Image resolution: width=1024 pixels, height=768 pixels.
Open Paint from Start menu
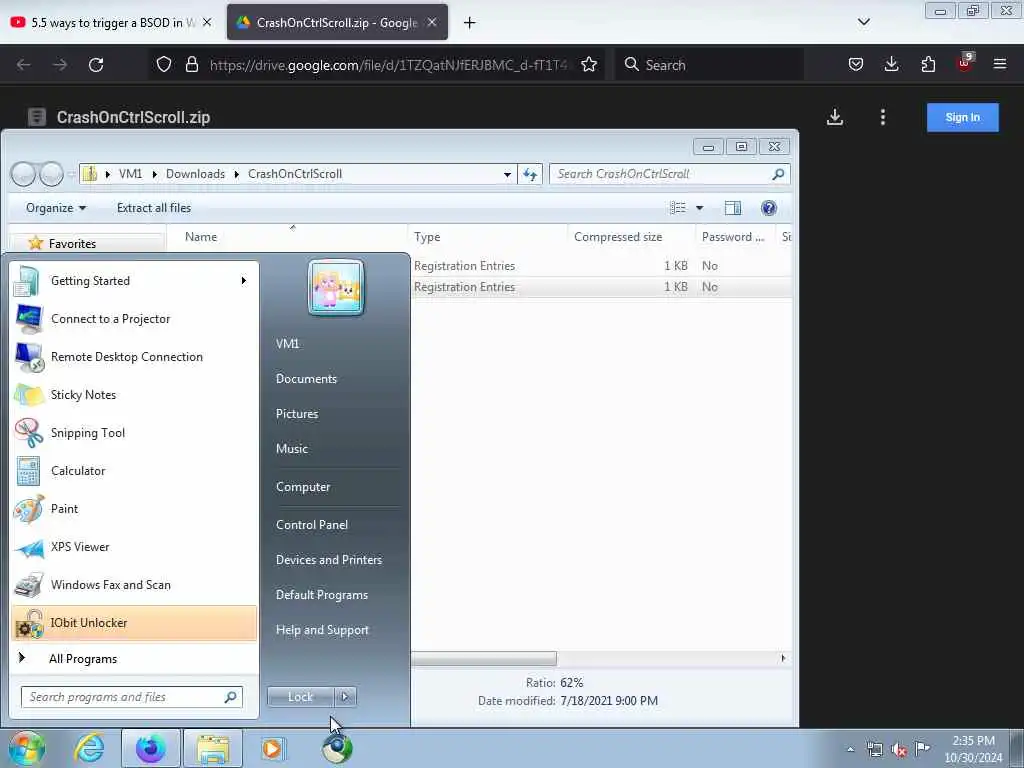pyautogui.click(x=134, y=509)
